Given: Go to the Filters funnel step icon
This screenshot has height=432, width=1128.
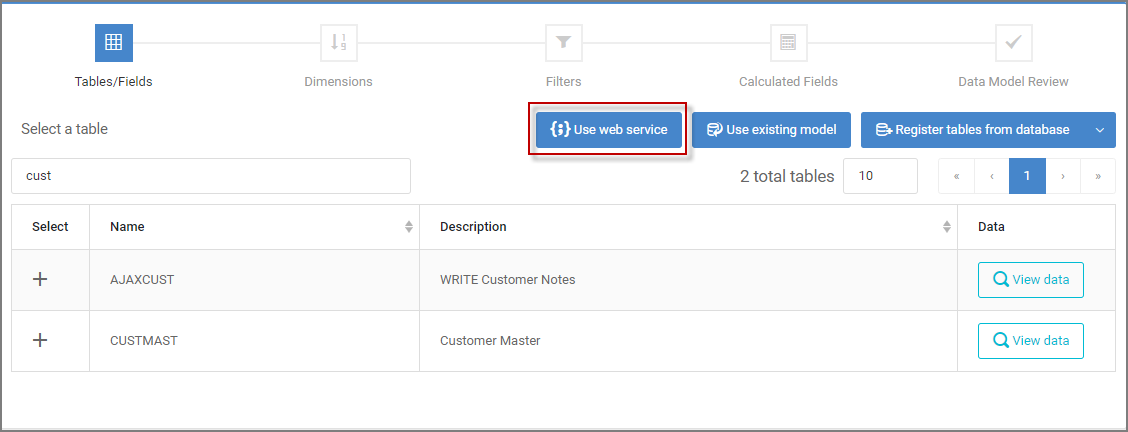Looking at the screenshot, I should (x=564, y=43).
